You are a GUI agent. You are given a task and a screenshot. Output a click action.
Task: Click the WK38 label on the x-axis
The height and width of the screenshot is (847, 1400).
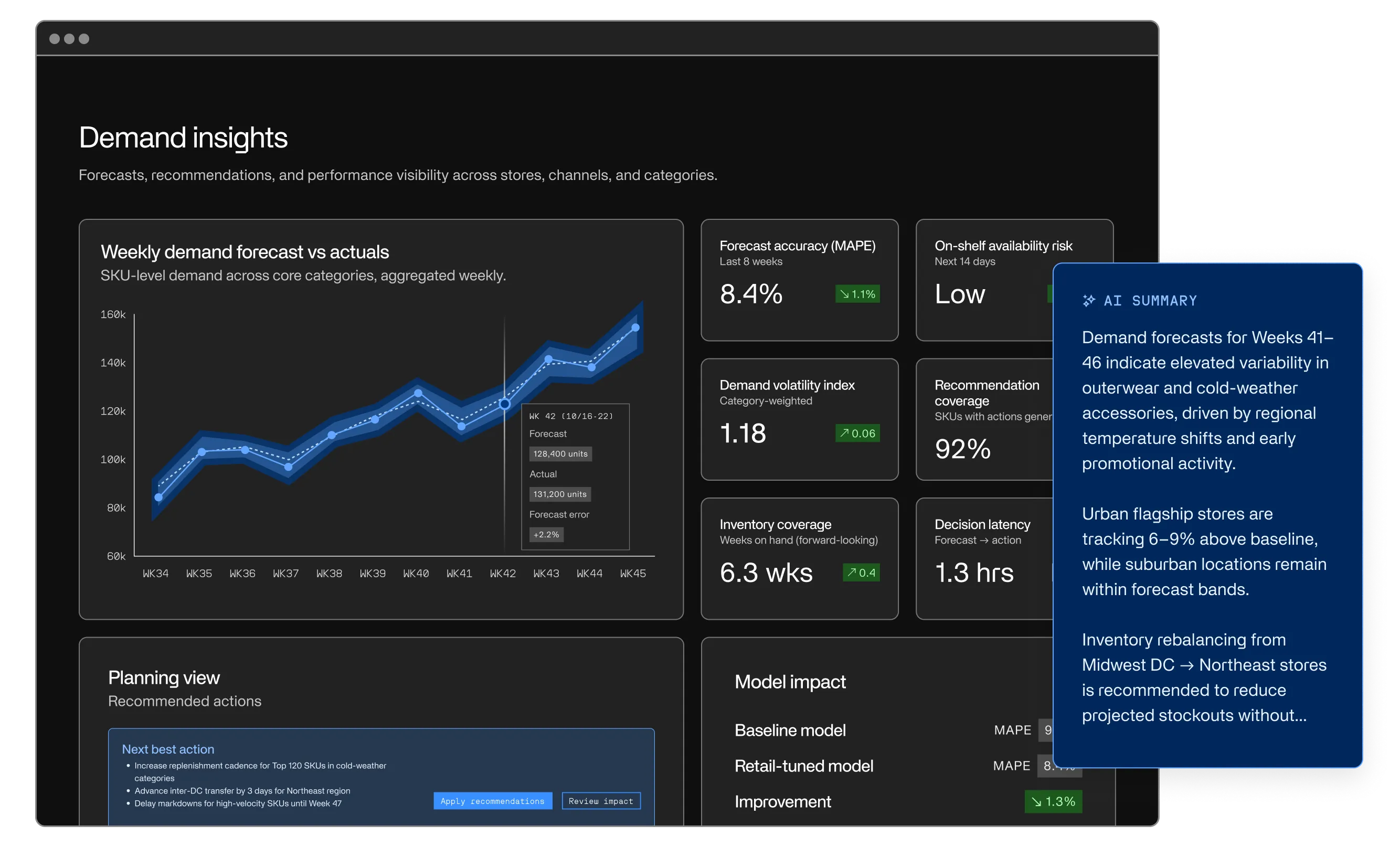(x=329, y=574)
